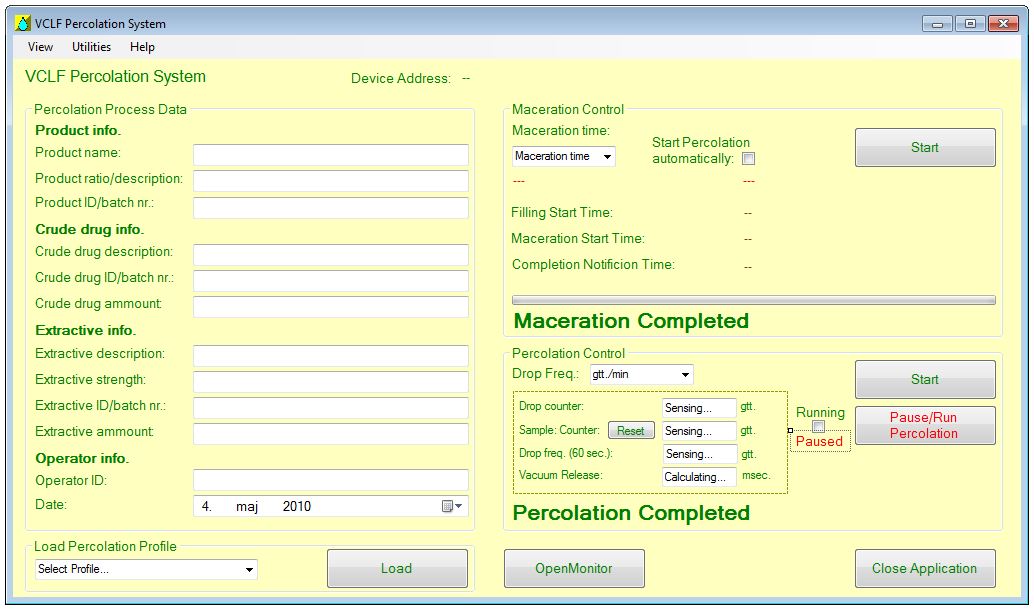
Task: Click the Pause/Run Percolation button
Action: click(x=925, y=425)
